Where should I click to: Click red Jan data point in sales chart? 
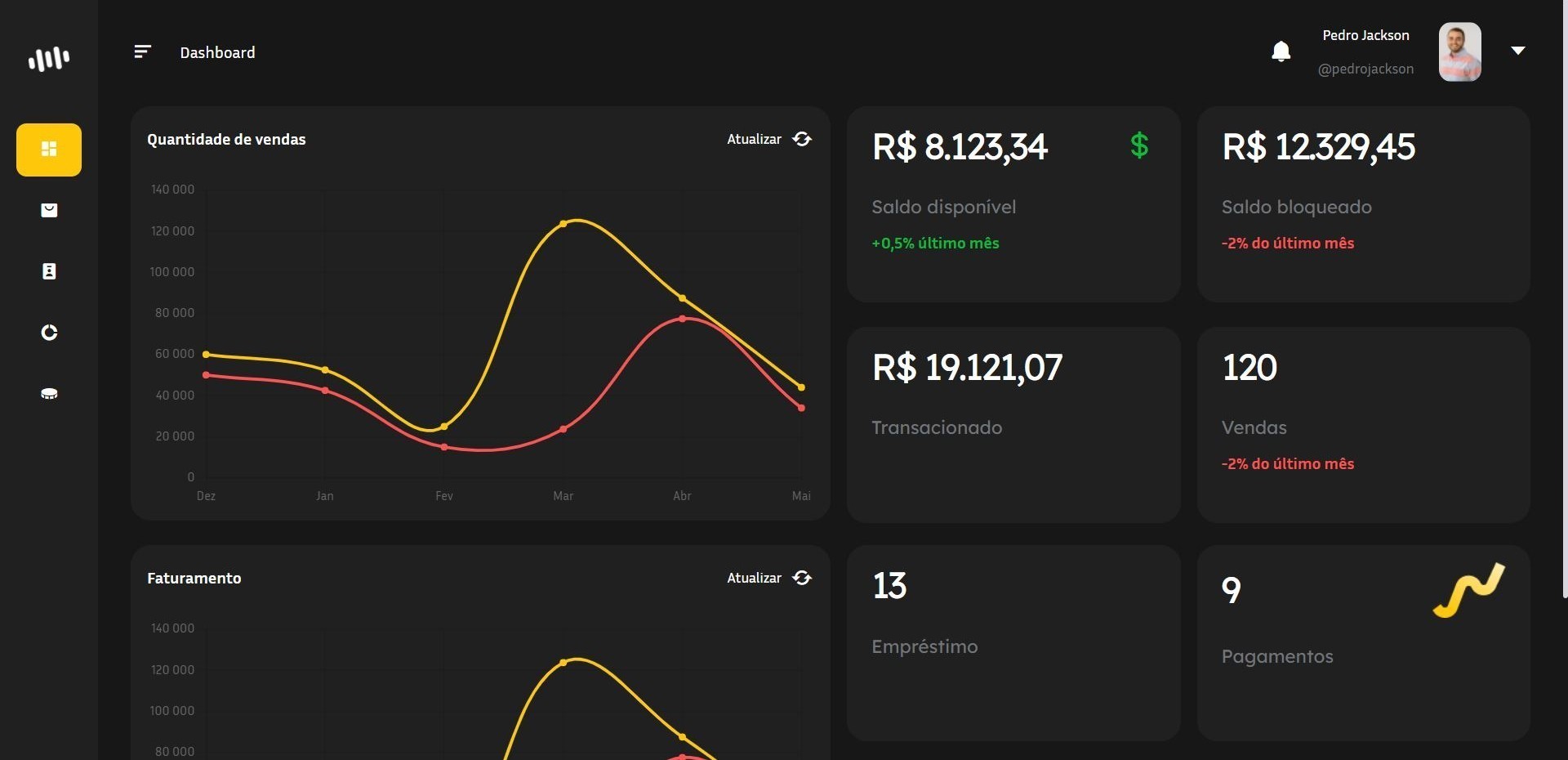click(x=325, y=391)
